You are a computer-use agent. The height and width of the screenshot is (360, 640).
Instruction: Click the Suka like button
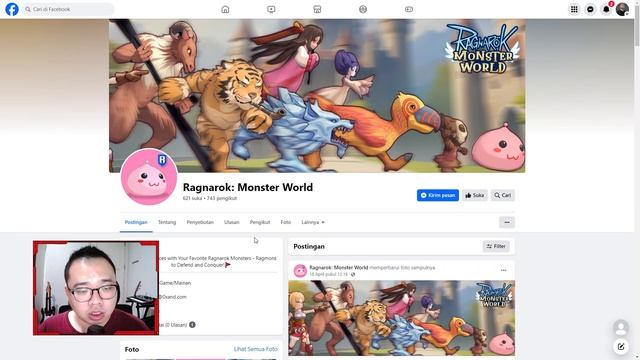pyautogui.click(x=475, y=195)
